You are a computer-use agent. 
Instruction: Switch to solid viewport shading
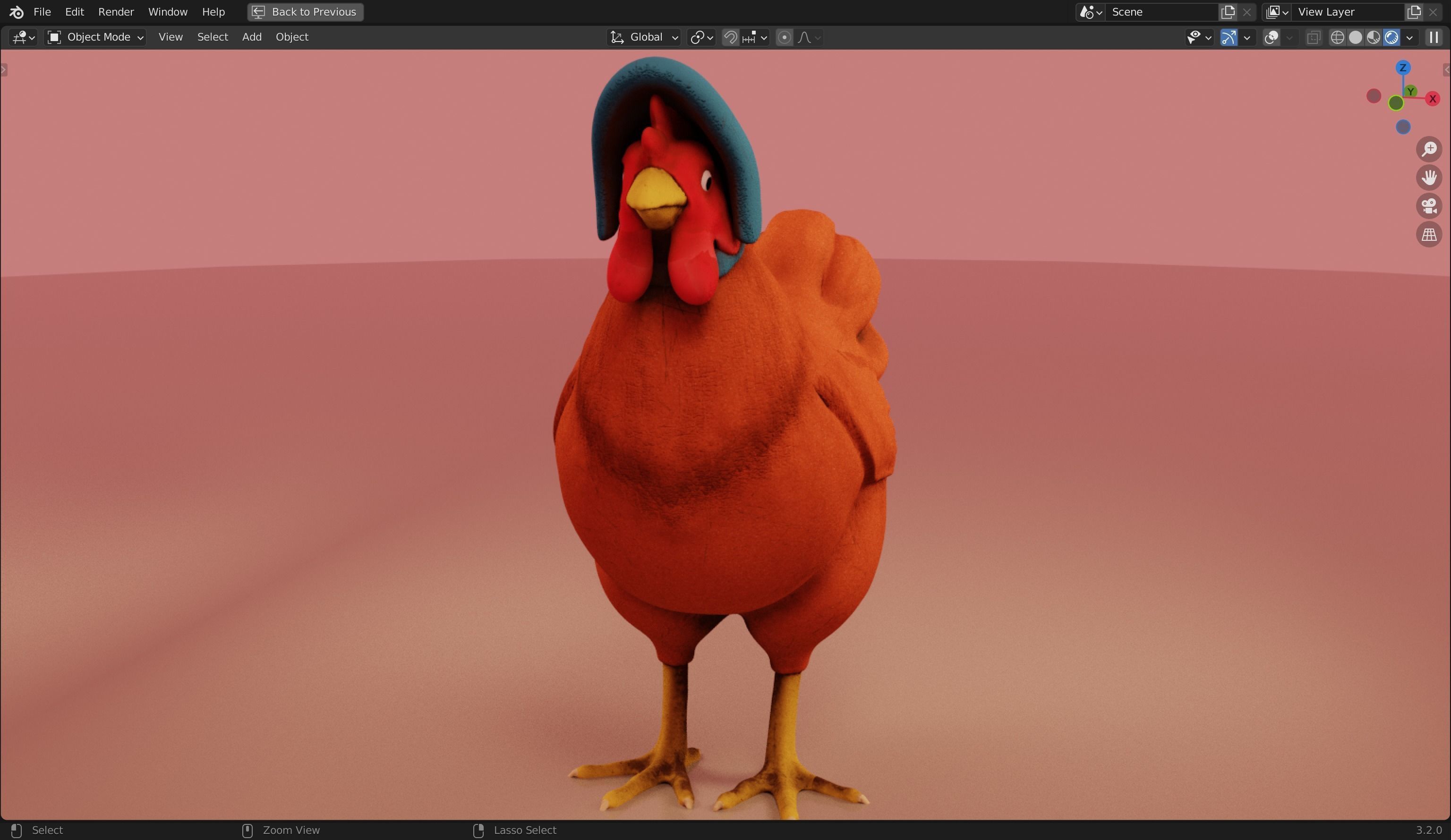pos(1356,37)
